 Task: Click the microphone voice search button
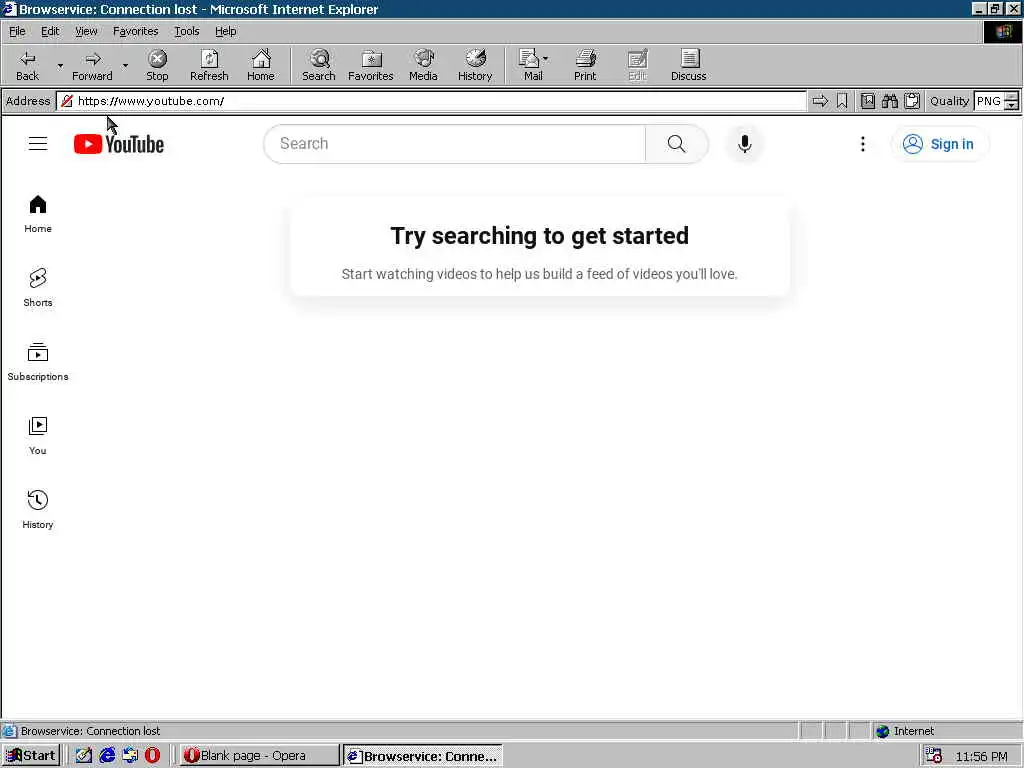(744, 144)
